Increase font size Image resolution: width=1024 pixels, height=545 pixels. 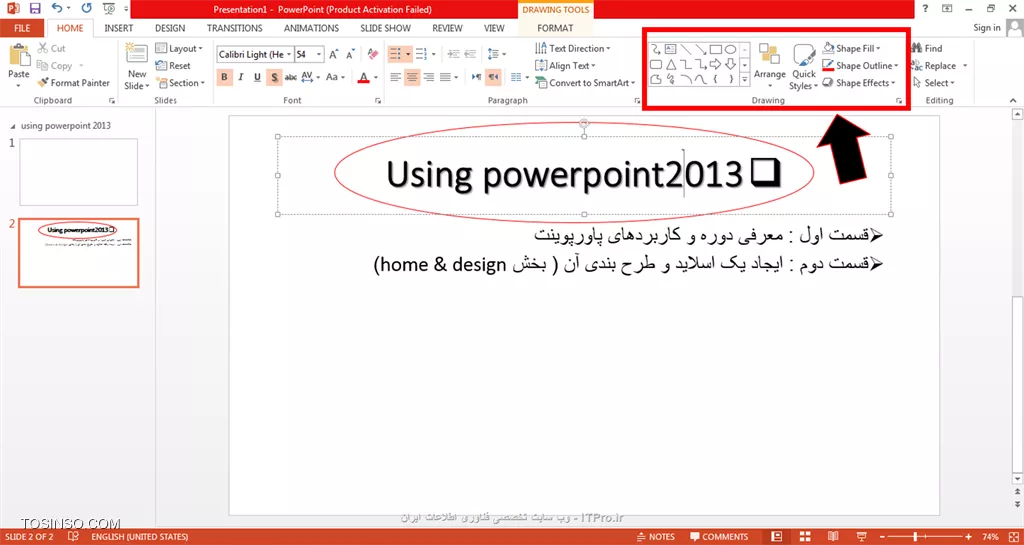pyautogui.click(x=334, y=54)
